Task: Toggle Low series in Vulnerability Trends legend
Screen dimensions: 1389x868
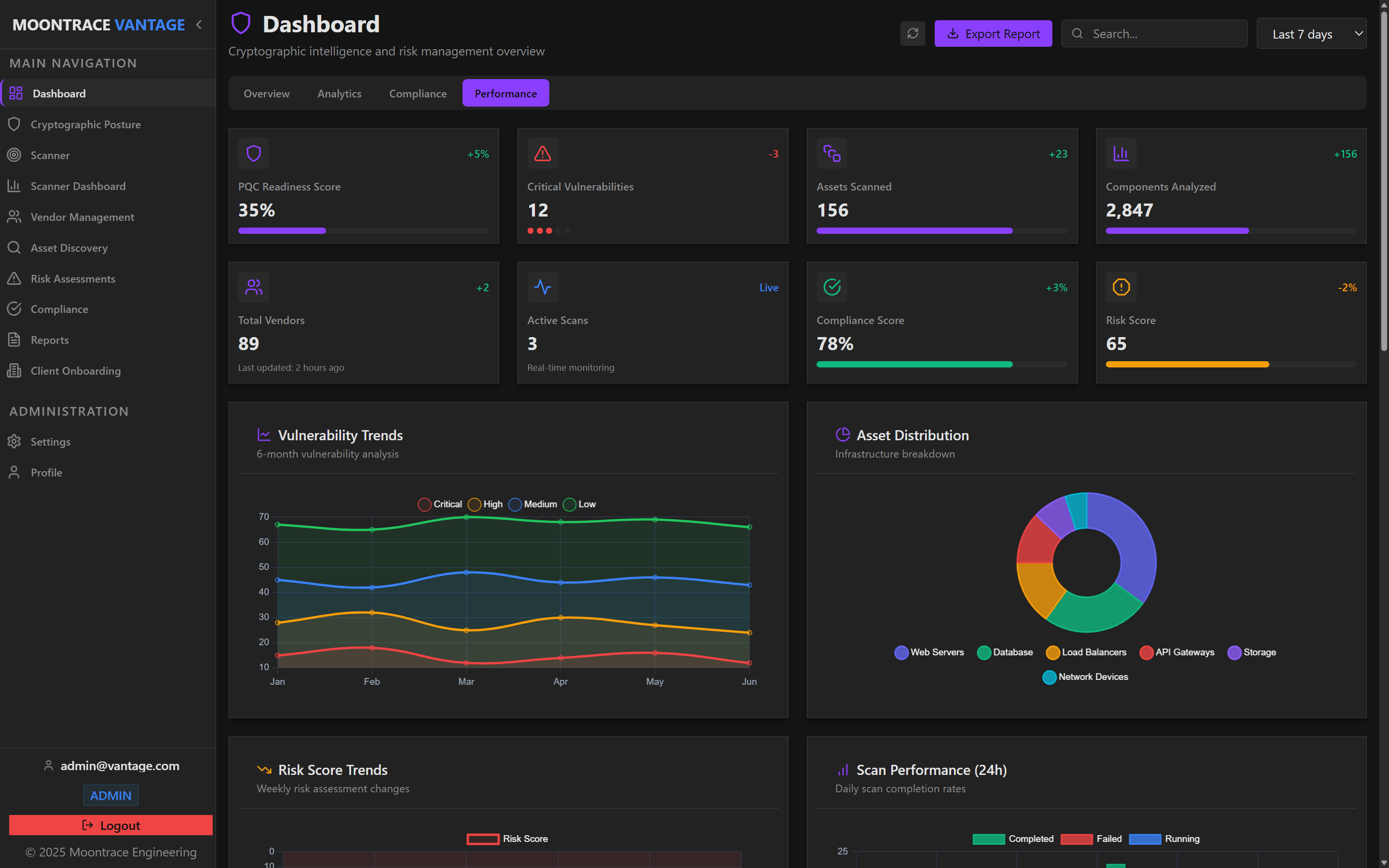Action: pos(579,504)
